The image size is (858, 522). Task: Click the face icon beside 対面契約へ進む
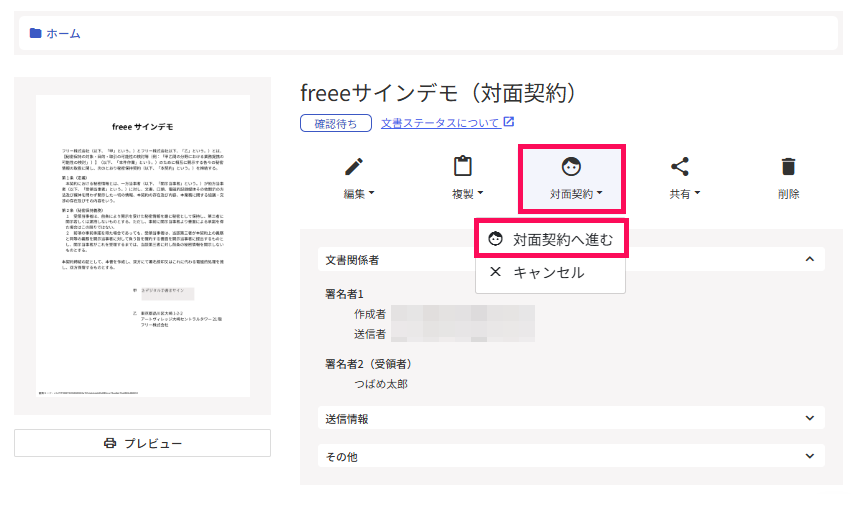(495, 239)
